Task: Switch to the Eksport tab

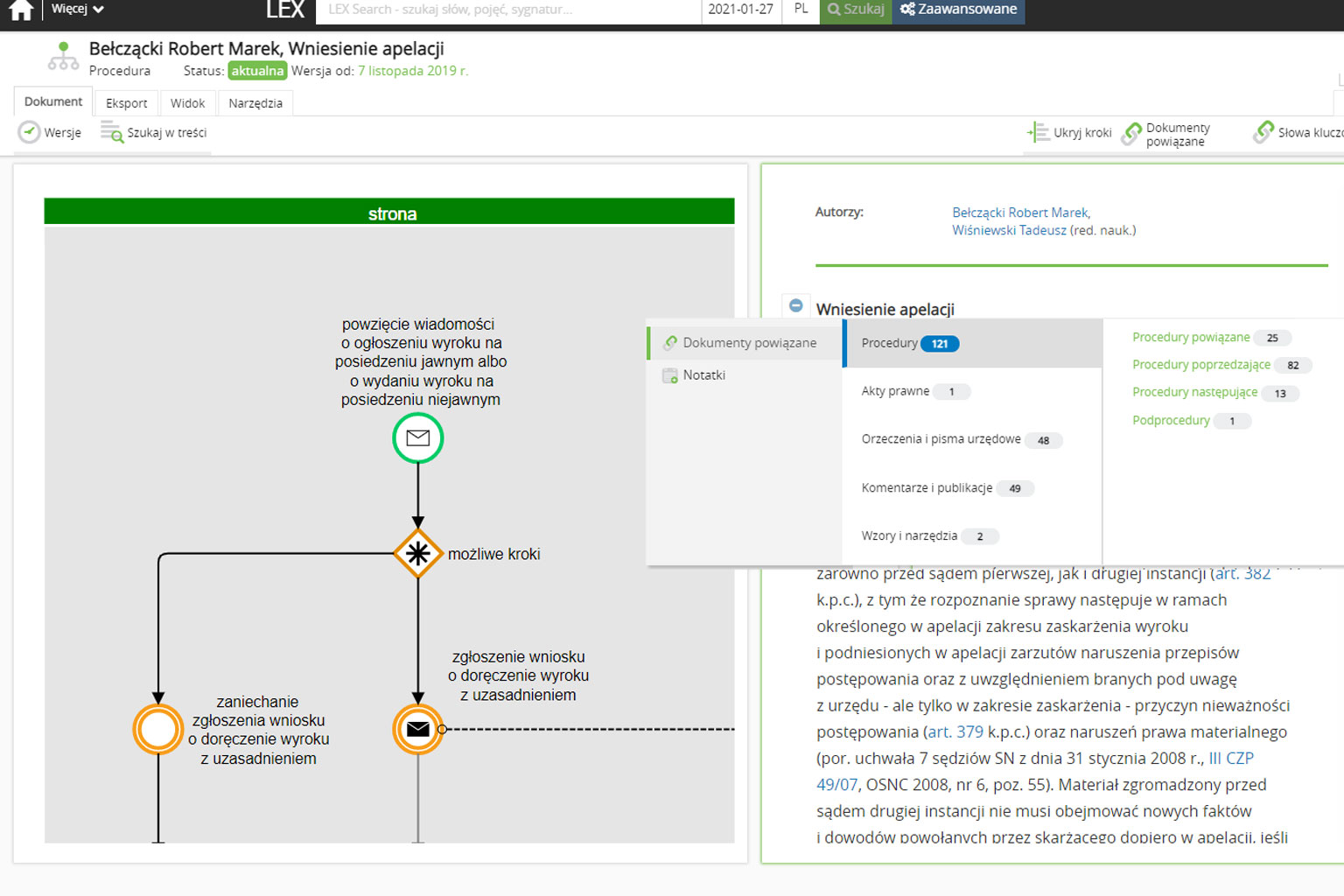Action: [127, 103]
